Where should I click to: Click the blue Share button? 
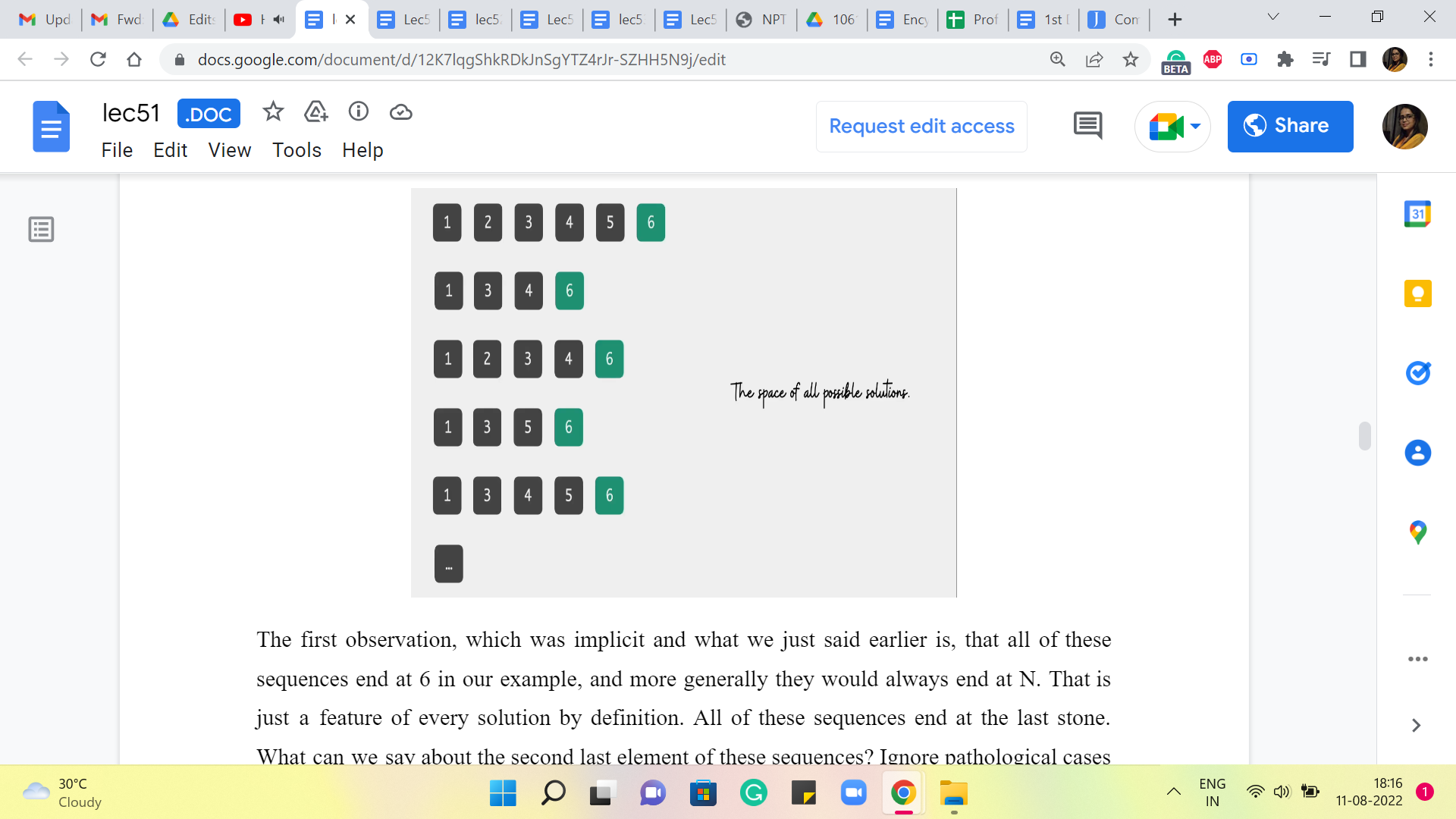(1290, 126)
